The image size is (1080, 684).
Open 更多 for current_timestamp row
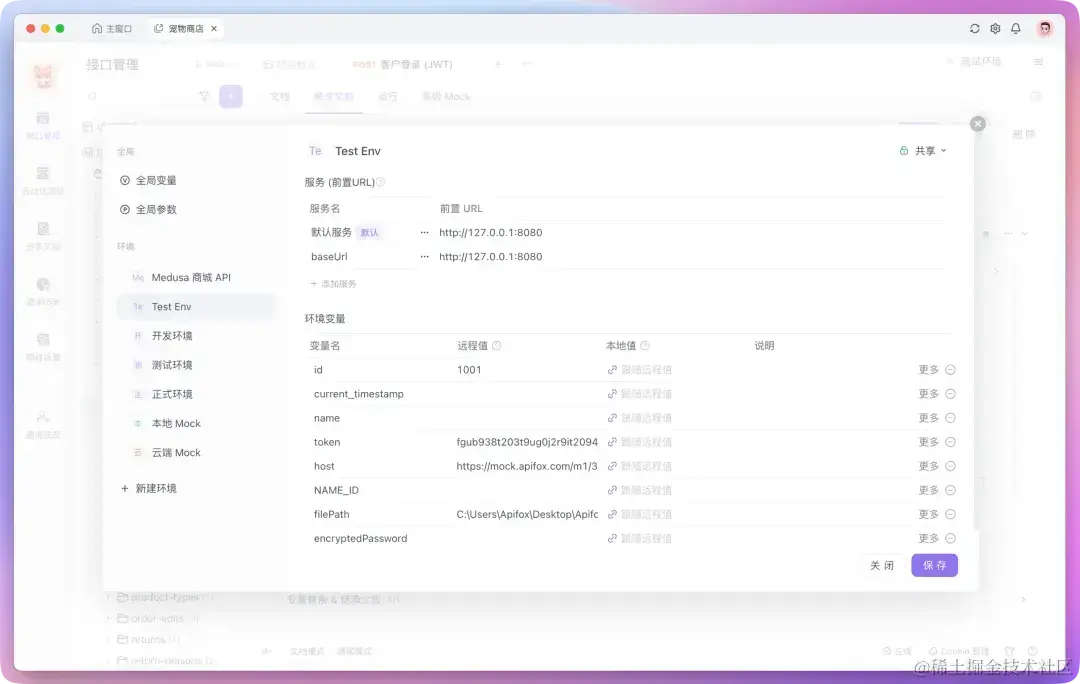[928, 394]
